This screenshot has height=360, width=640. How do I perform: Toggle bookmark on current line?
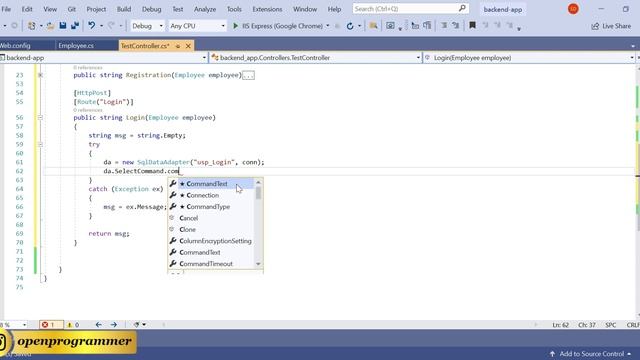coord(472,26)
